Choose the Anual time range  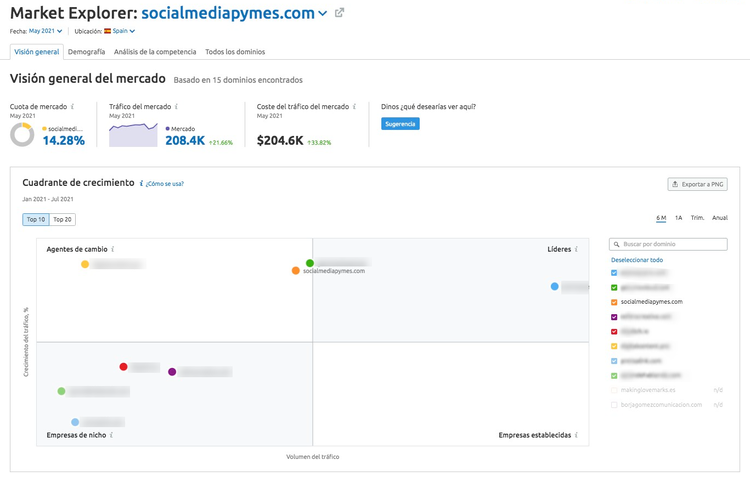pos(720,218)
